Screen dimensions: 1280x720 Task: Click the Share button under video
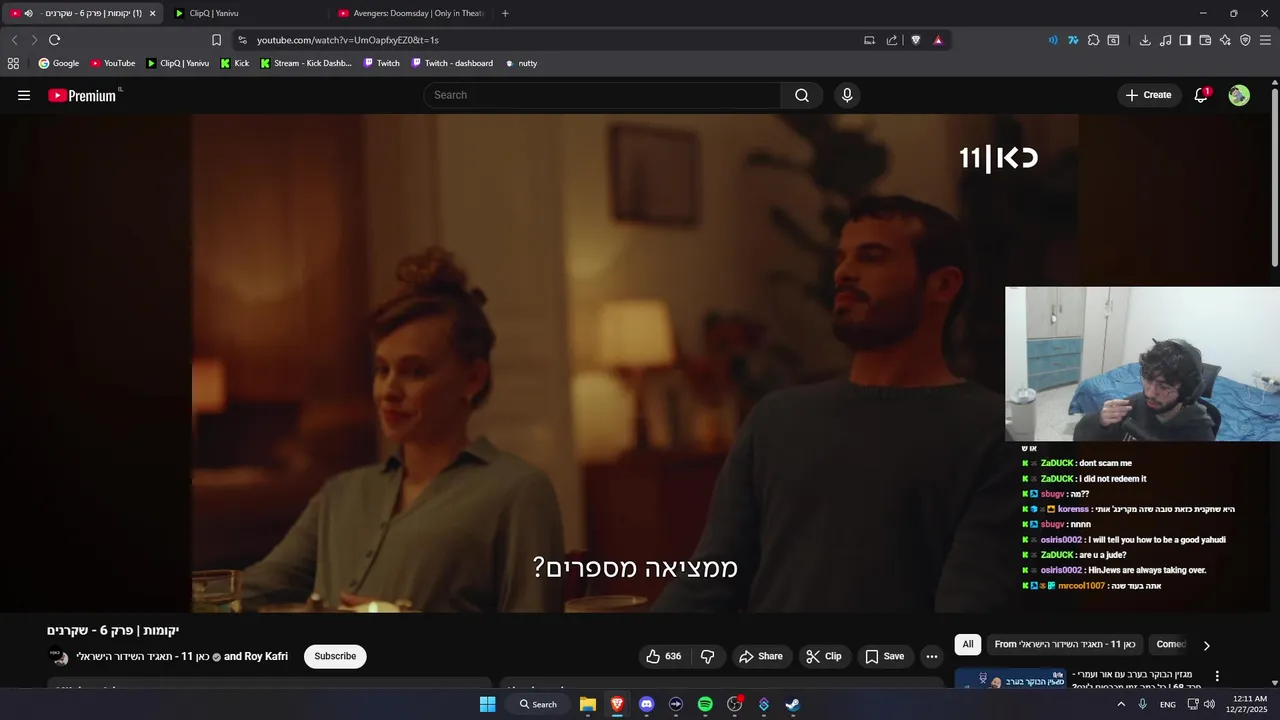click(760, 656)
